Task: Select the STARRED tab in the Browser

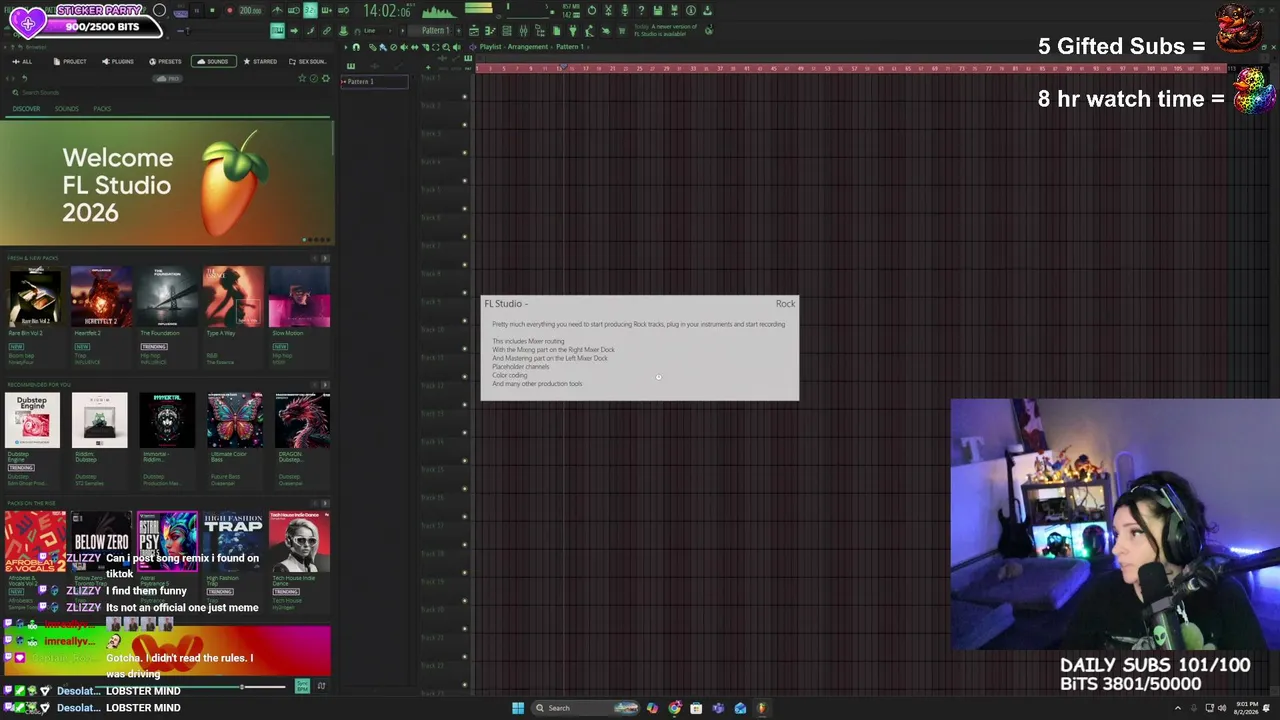Action: coord(260,62)
